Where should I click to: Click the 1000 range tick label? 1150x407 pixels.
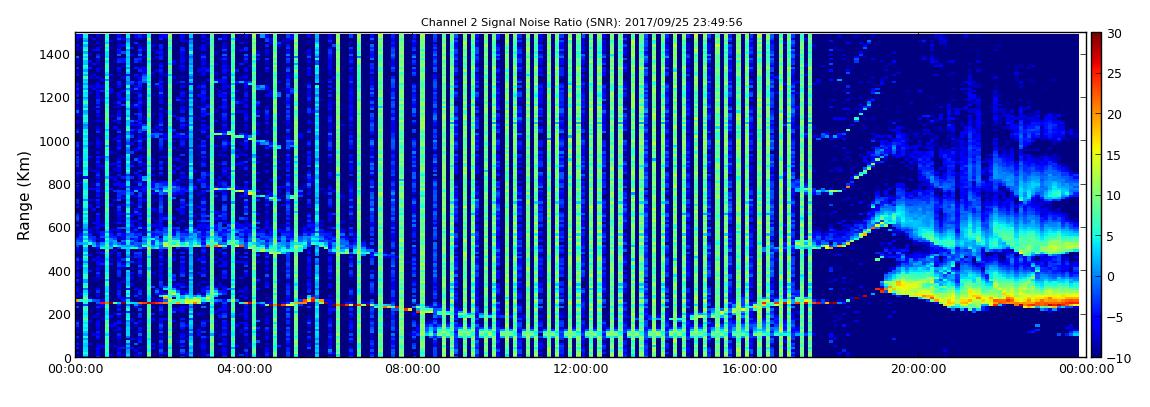pyautogui.click(x=56, y=141)
